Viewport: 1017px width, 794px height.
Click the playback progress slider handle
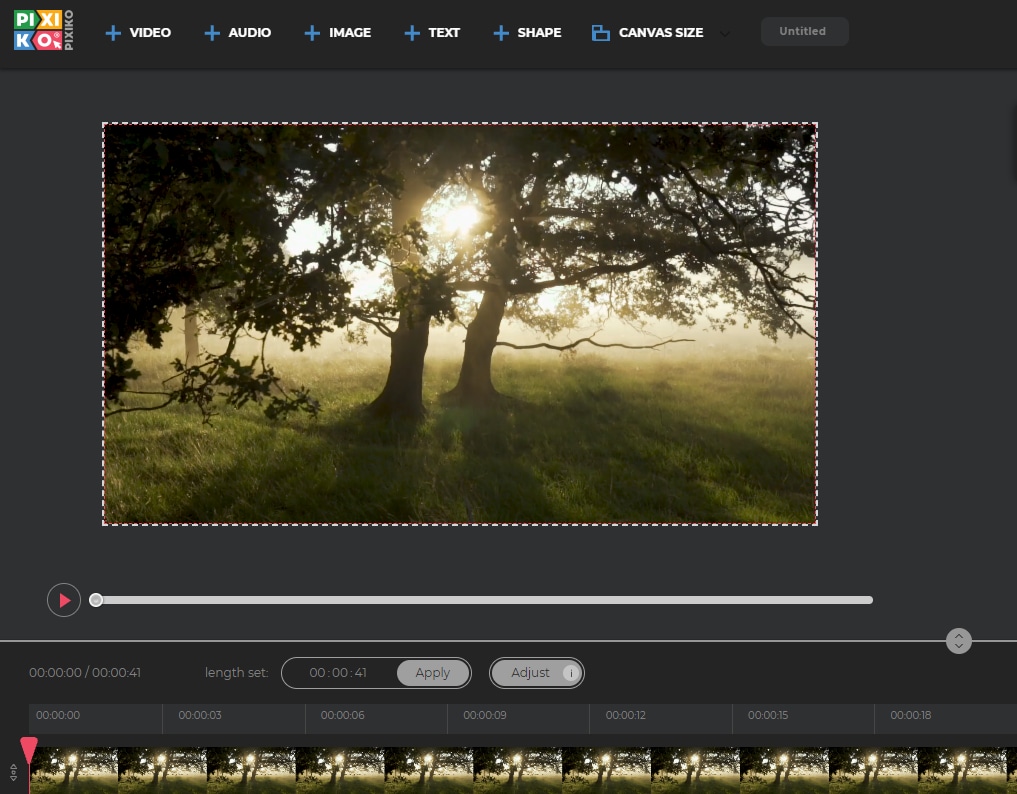pos(96,600)
